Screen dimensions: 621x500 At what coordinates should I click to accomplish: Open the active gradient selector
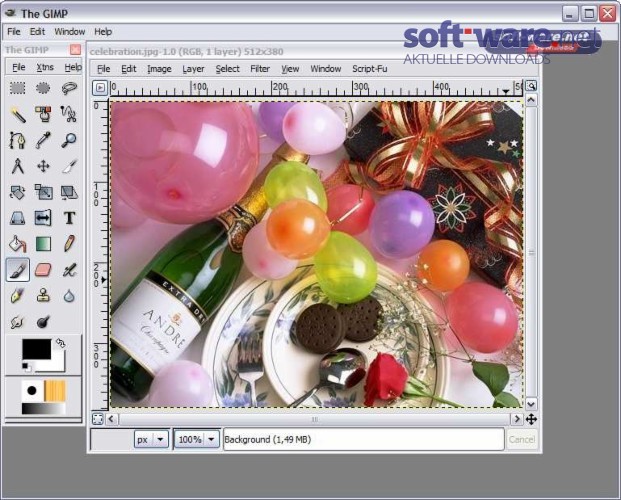[x=44, y=409]
